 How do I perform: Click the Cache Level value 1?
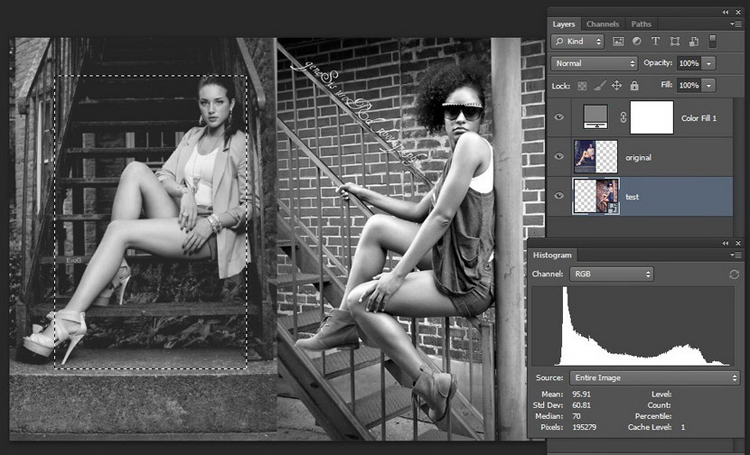point(683,427)
